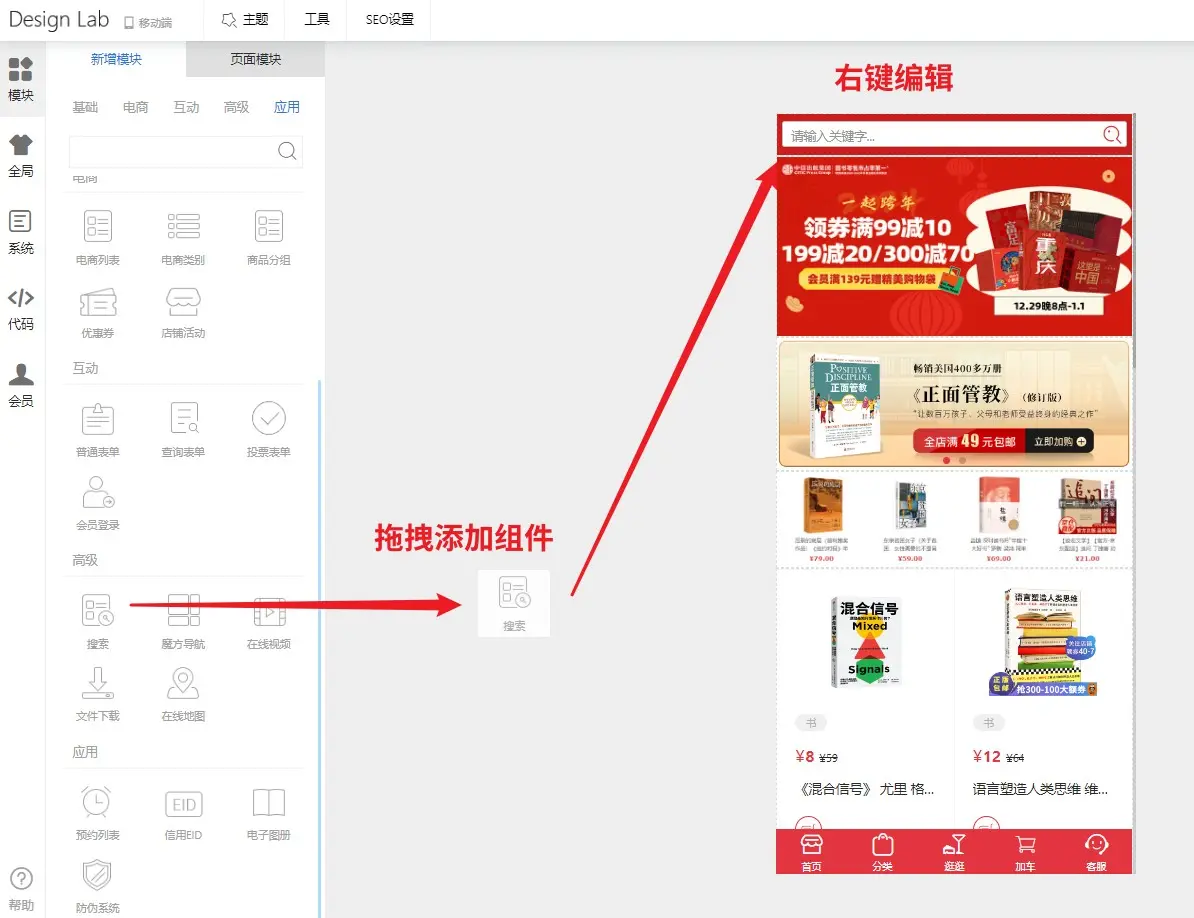Click the blue module panel scrollbar

point(320,640)
